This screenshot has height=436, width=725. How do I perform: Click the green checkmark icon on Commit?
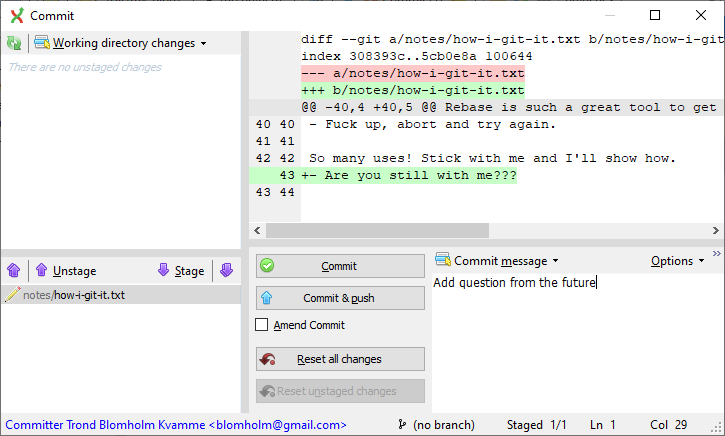click(267, 265)
